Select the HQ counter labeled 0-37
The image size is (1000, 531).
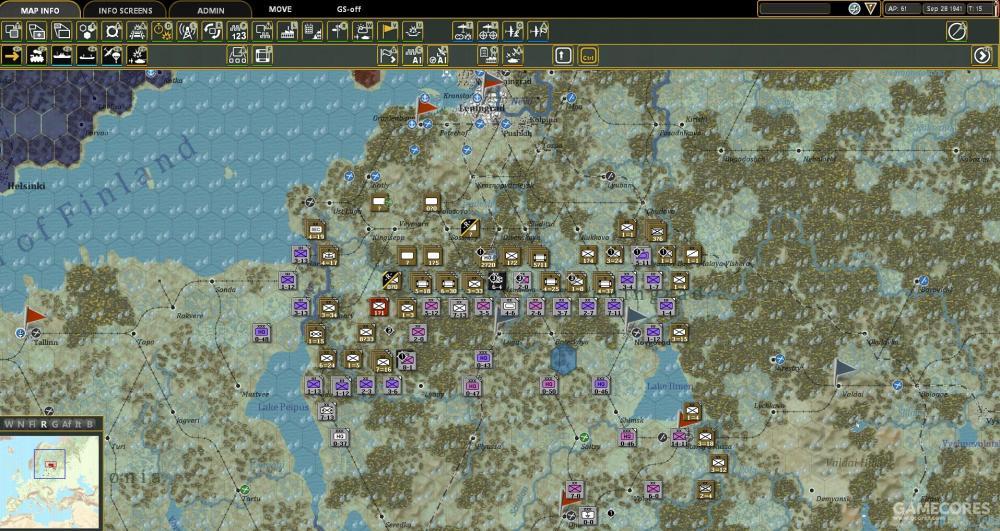click(341, 437)
